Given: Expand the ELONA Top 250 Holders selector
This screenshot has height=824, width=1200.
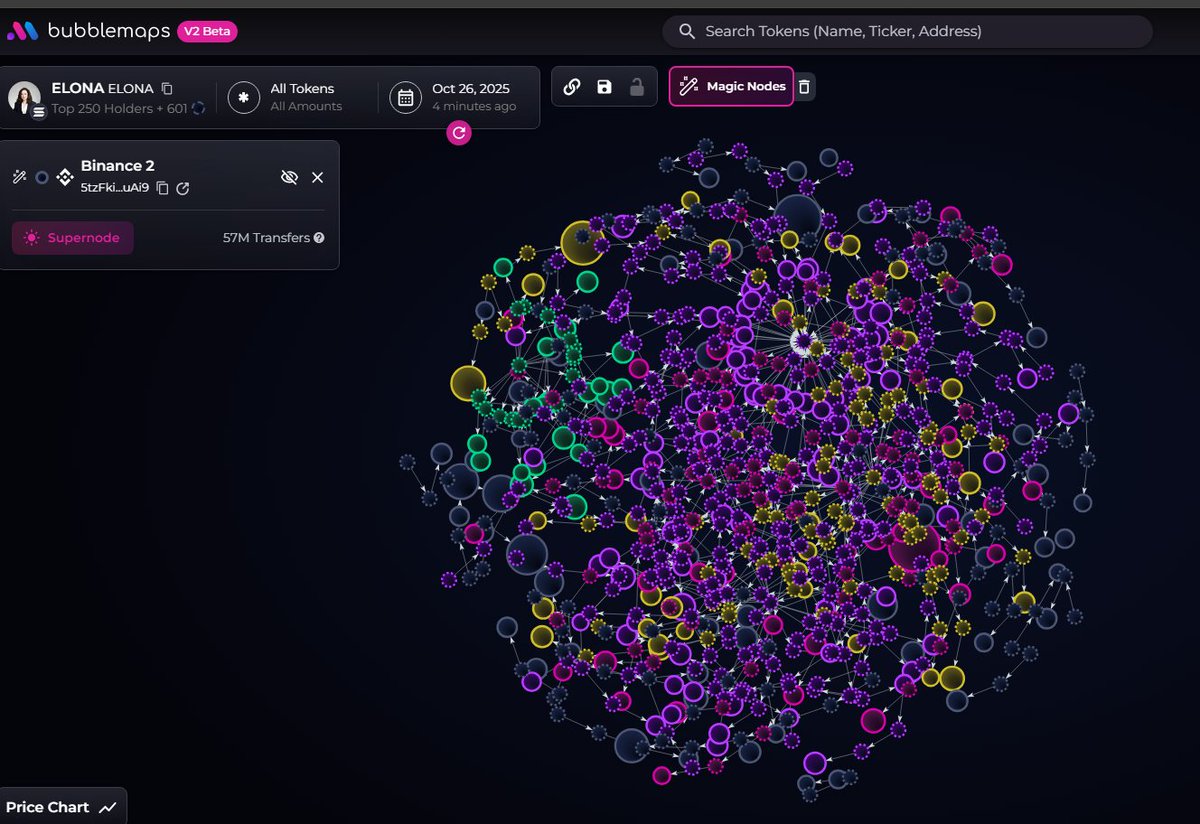Looking at the screenshot, I should 108,97.
